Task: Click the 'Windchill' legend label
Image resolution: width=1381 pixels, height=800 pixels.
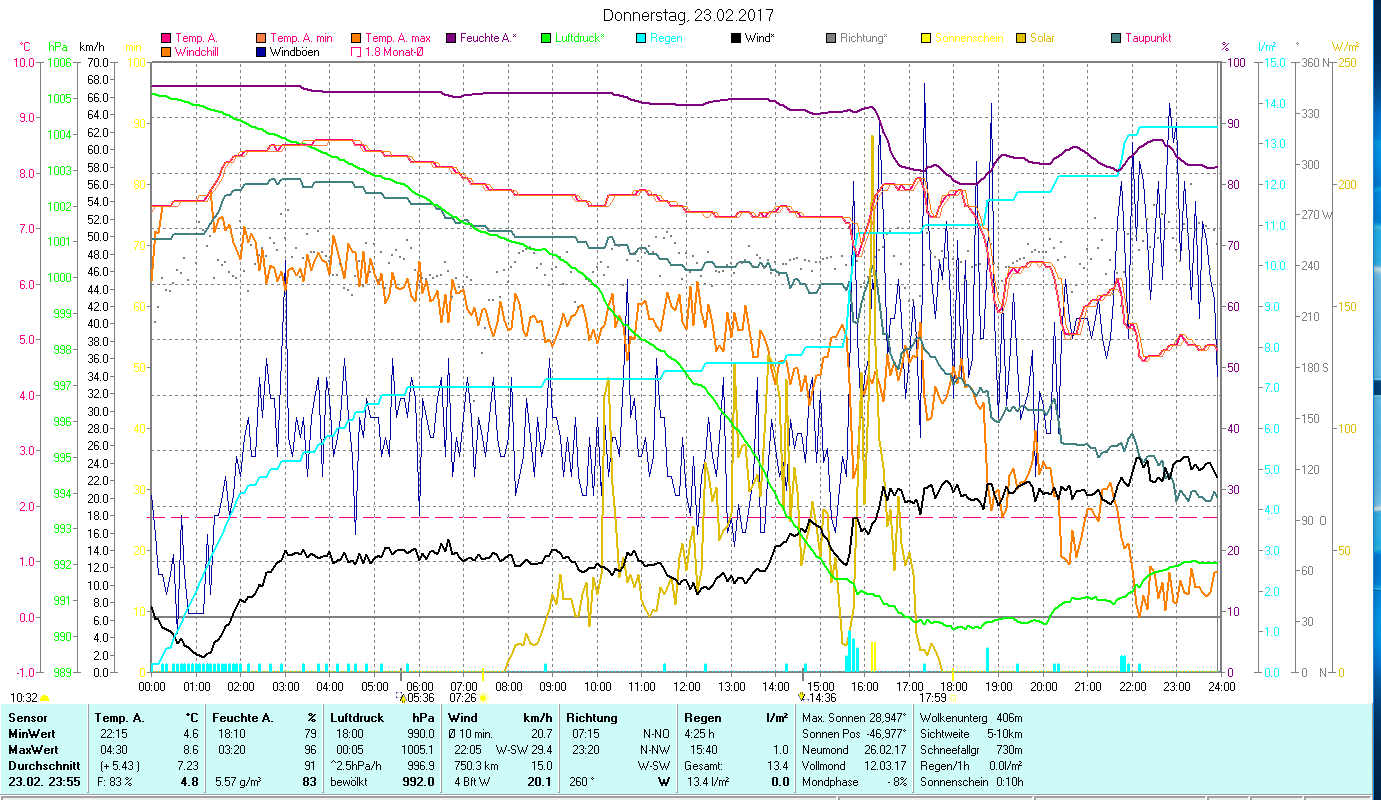Action: point(199,51)
